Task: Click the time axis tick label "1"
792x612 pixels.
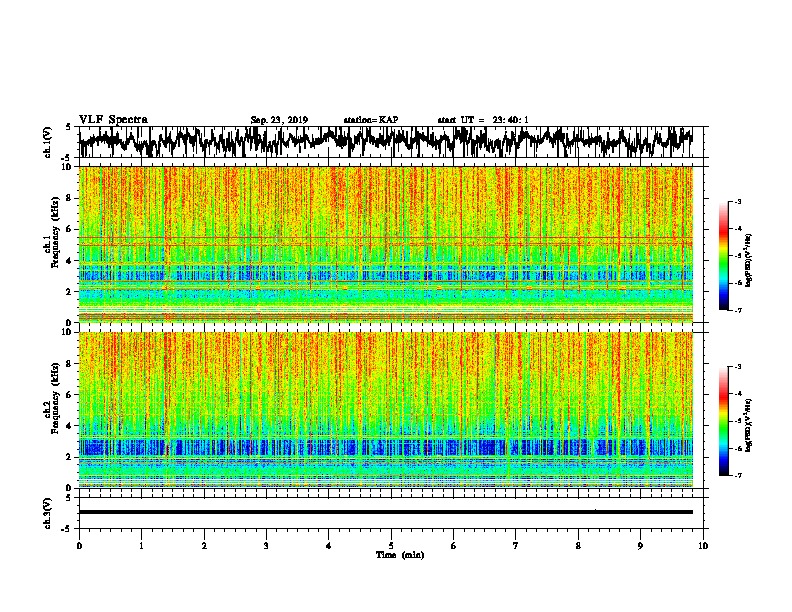Action: point(141,546)
